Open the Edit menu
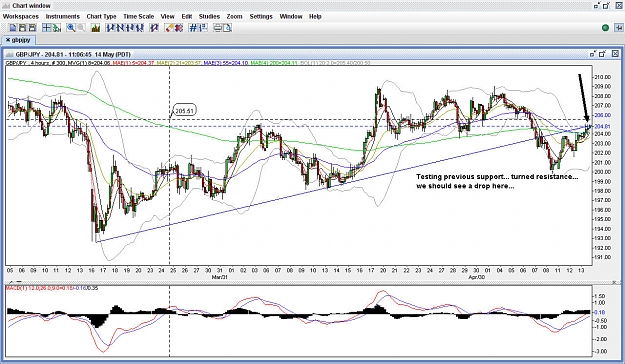Image resolution: width=625 pixels, height=364 pixels. (x=187, y=16)
